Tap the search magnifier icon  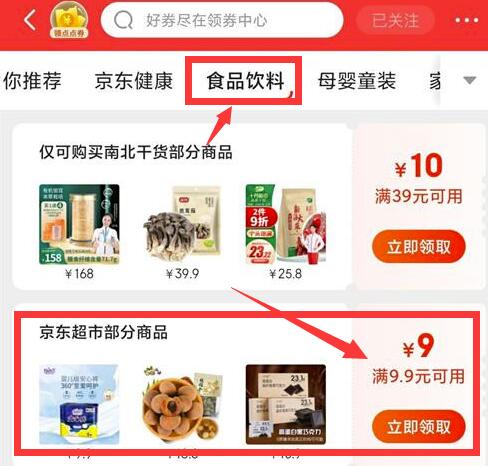123,20
